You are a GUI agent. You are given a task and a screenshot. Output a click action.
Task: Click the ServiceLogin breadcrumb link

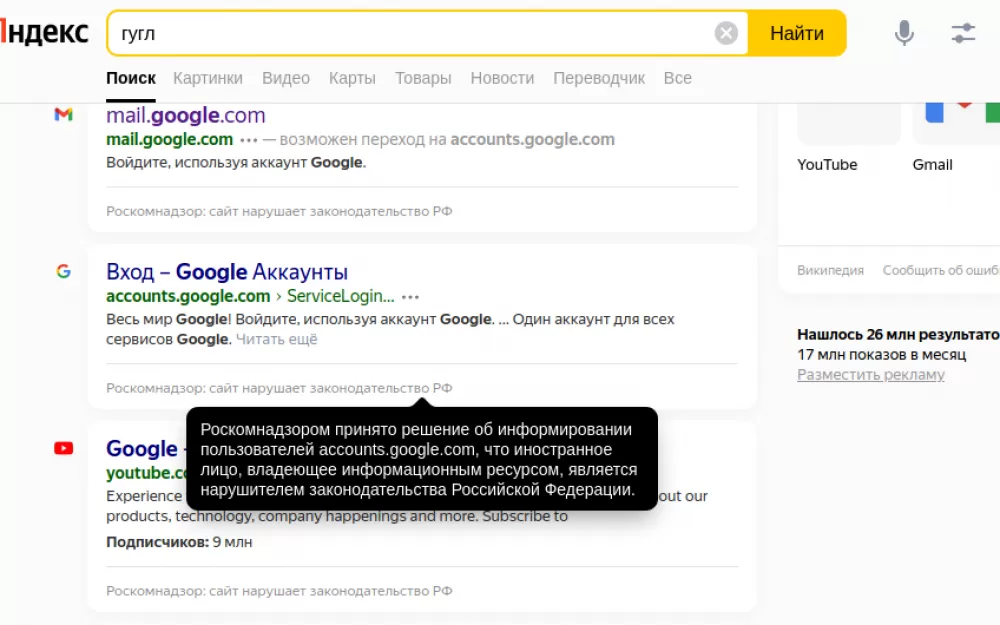pos(341,296)
